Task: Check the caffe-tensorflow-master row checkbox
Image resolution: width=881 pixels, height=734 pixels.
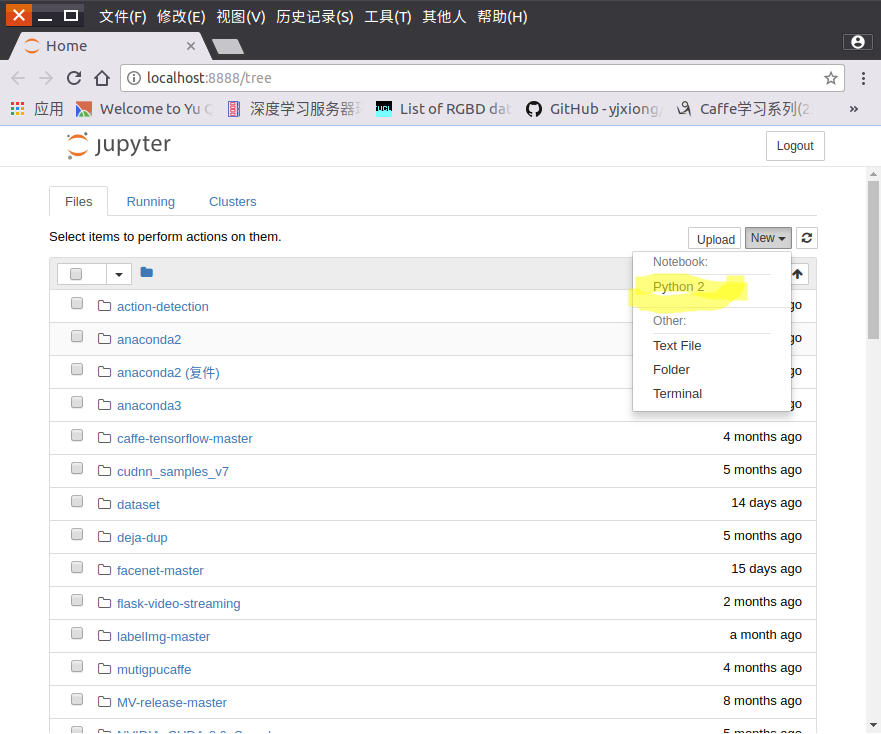Action: click(x=77, y=436)
